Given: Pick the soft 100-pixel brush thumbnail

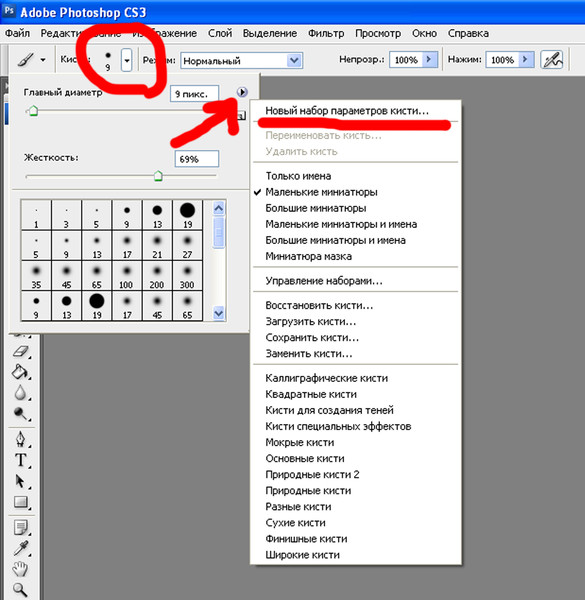Looking at the screenshot, I should point(127,276).
